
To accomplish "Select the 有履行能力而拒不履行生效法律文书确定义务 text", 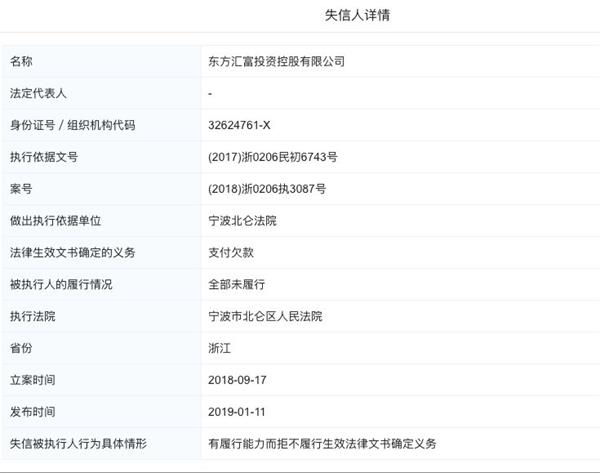I will pos(323,443).
